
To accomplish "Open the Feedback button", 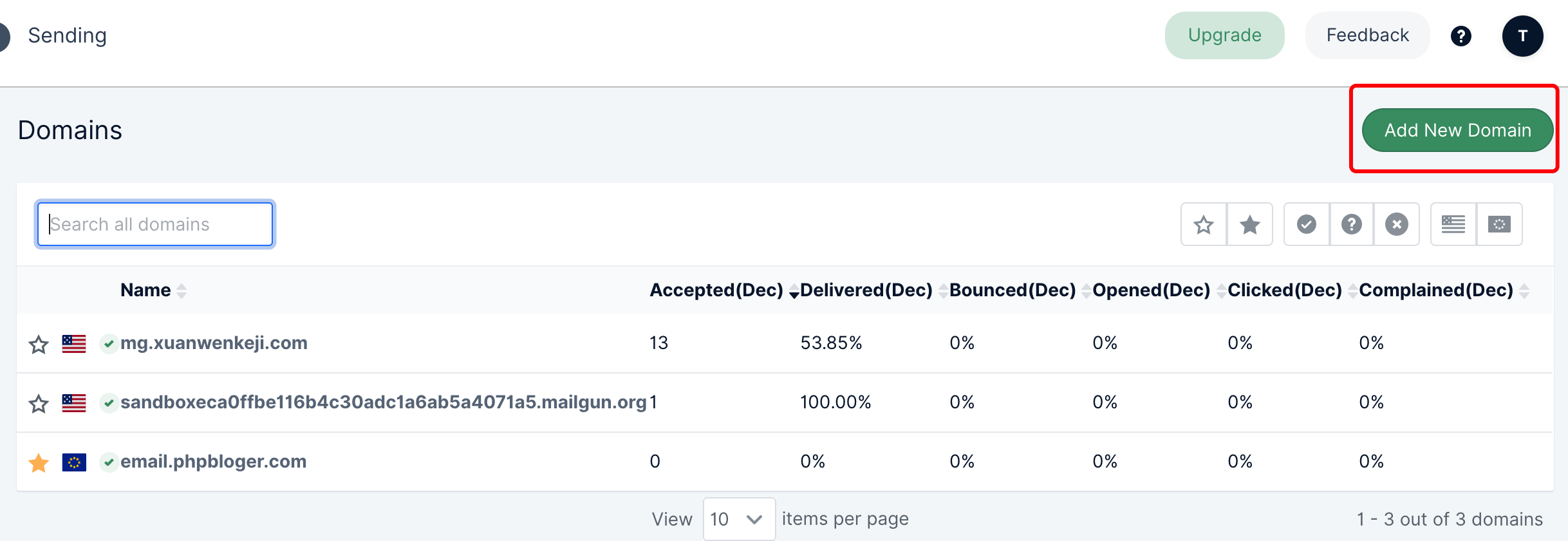I will pyautogui.click(x=1367, y=35).
